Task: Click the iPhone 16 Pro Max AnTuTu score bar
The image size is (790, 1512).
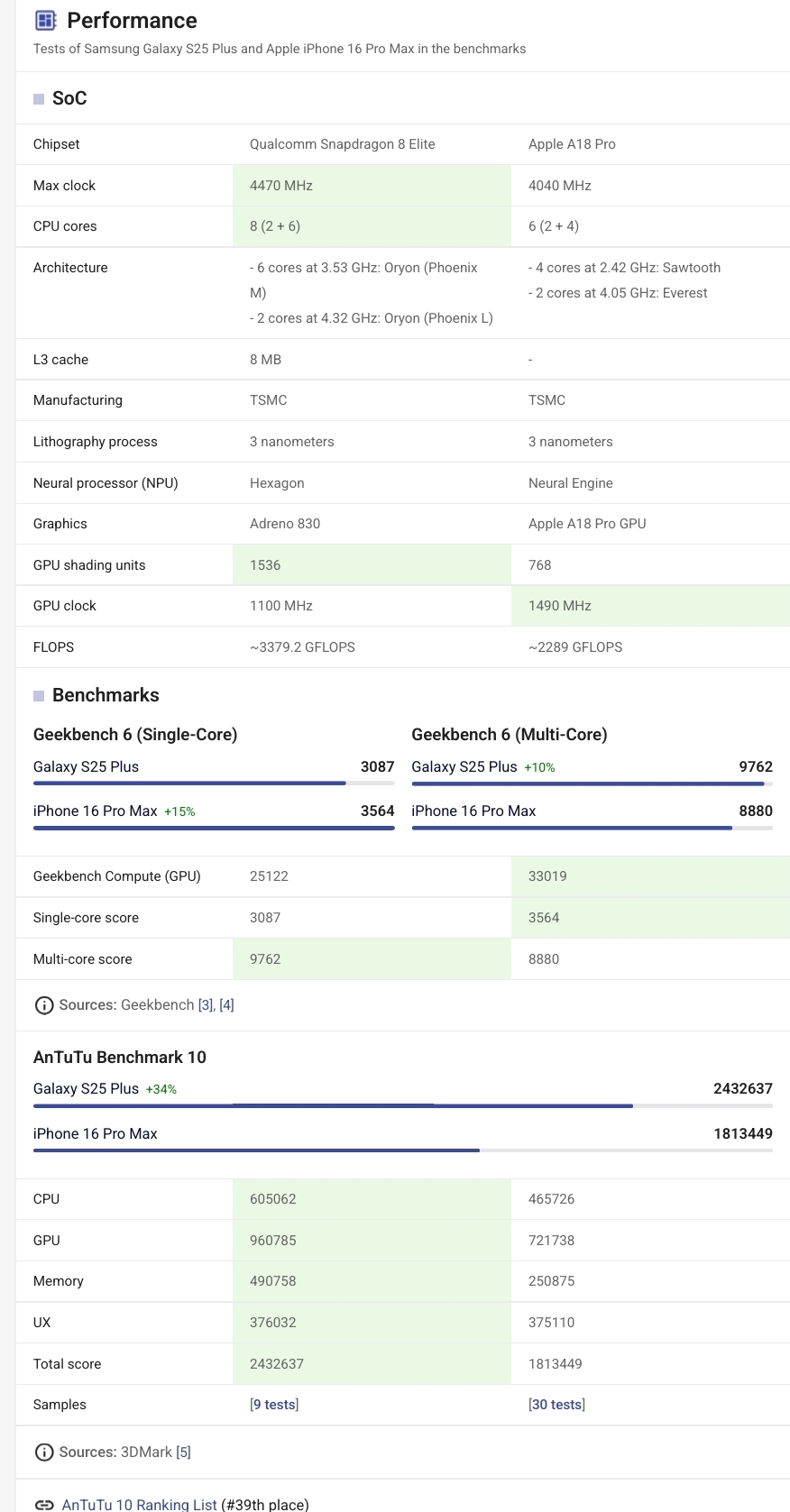Action: pyautogui.click(x=403, y=1150)
